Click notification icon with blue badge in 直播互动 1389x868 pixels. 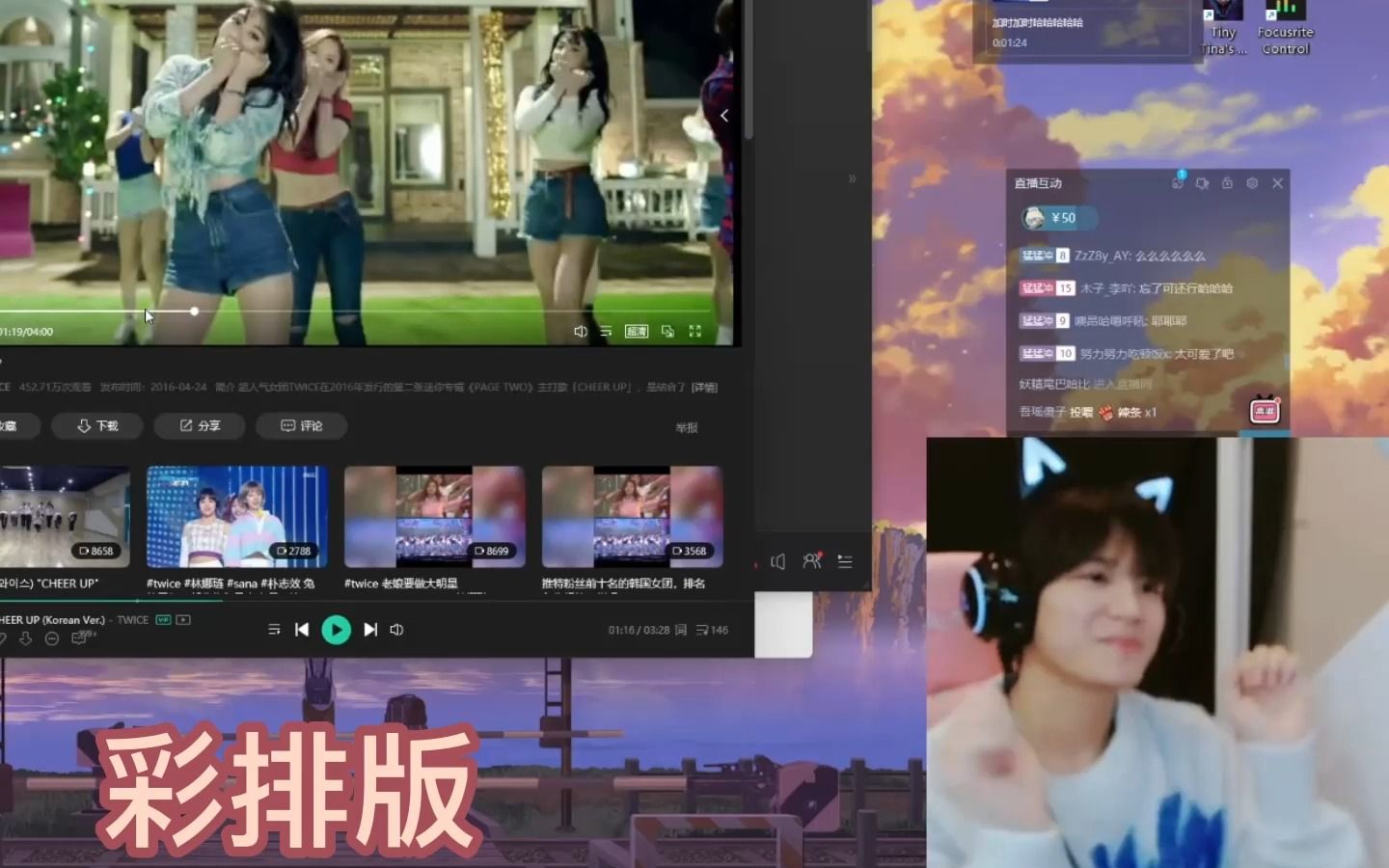[1178, 181]
